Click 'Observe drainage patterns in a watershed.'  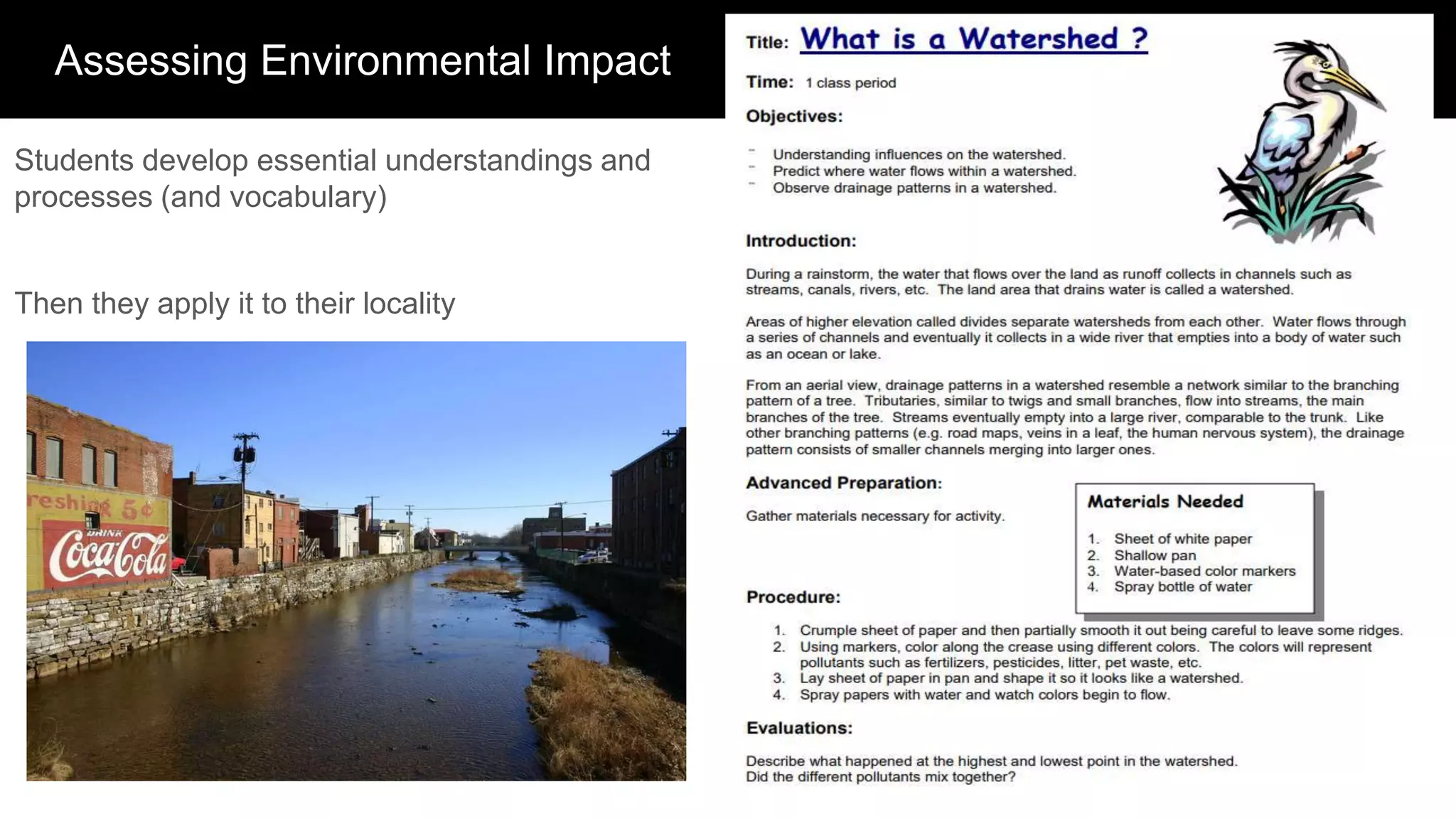click(914, 188)
